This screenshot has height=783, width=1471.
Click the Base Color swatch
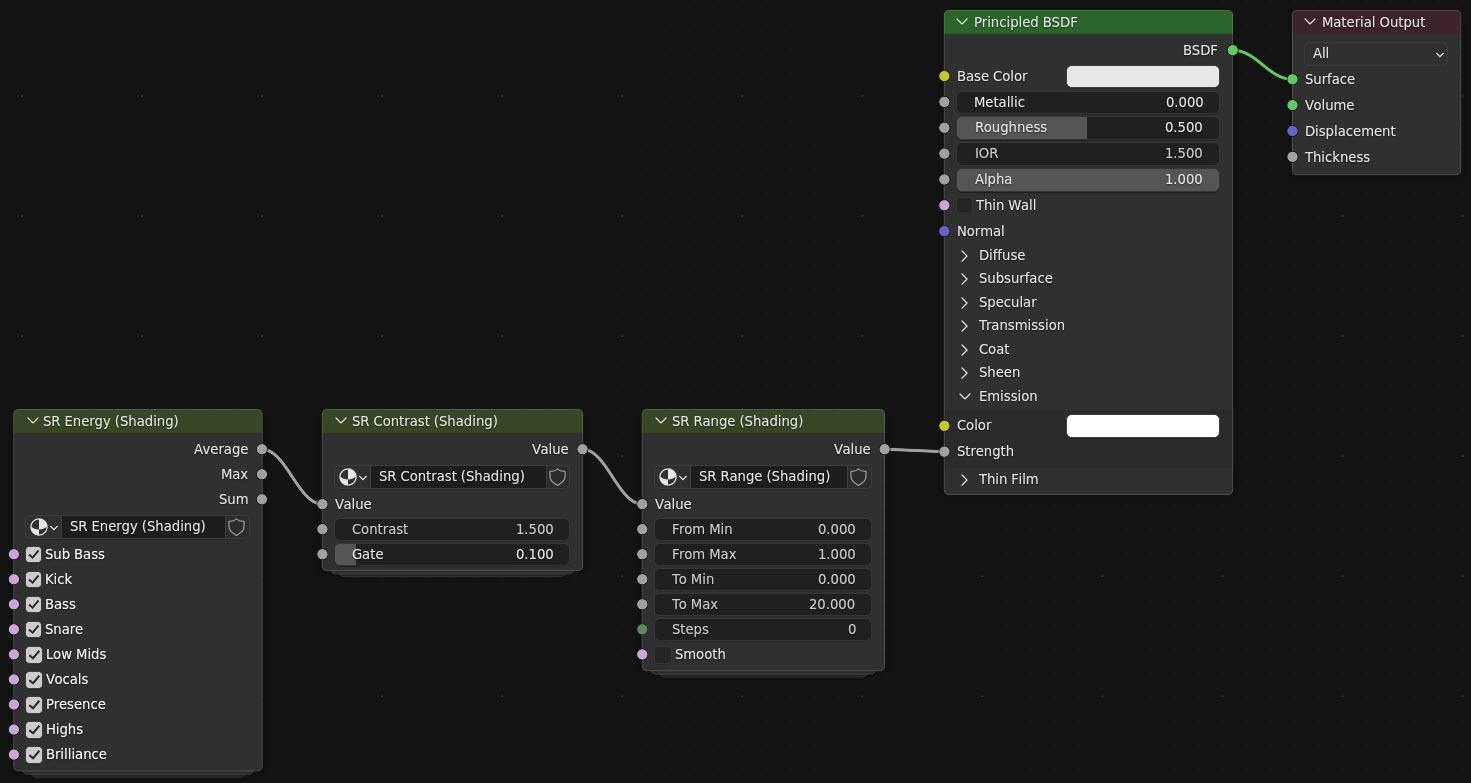pyautogui.click(x=1143, y=76)
